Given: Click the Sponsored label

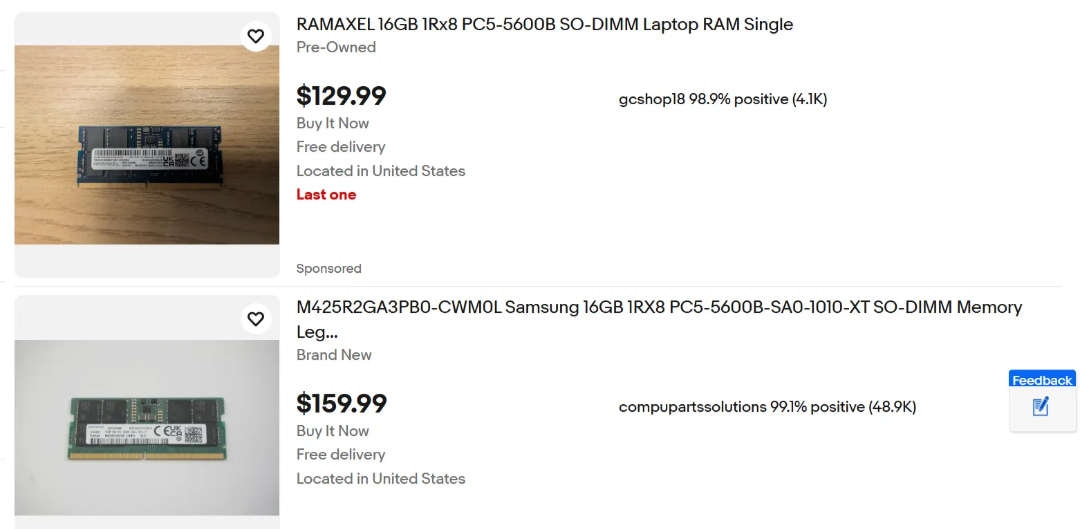Looking at the screenshot, I should click(x=328, y=268).
